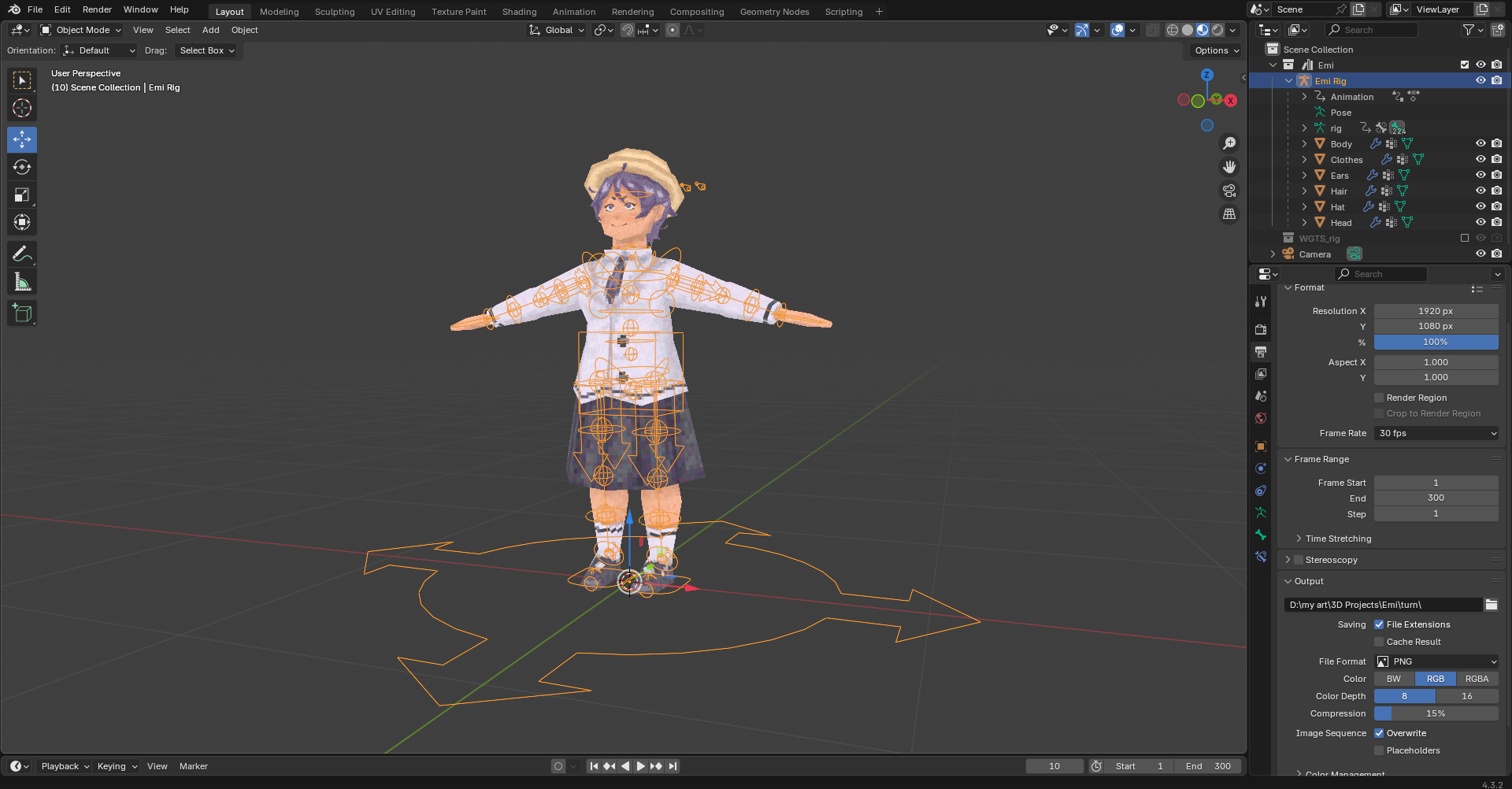Select the Scale tool
Screen dimensions: 1512x789
click(x=22, y=194)
